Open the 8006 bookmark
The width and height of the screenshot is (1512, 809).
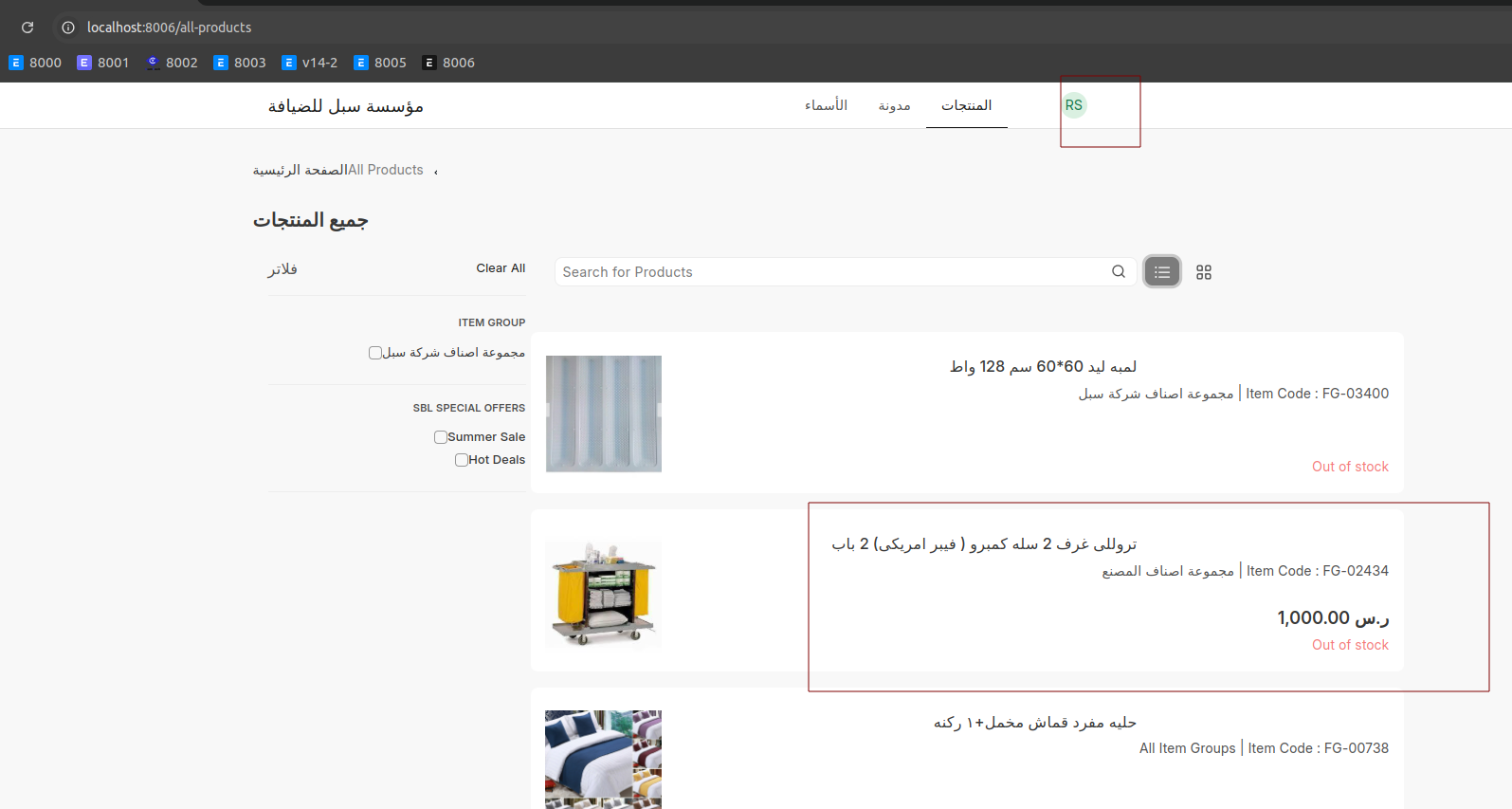[449, 63]
